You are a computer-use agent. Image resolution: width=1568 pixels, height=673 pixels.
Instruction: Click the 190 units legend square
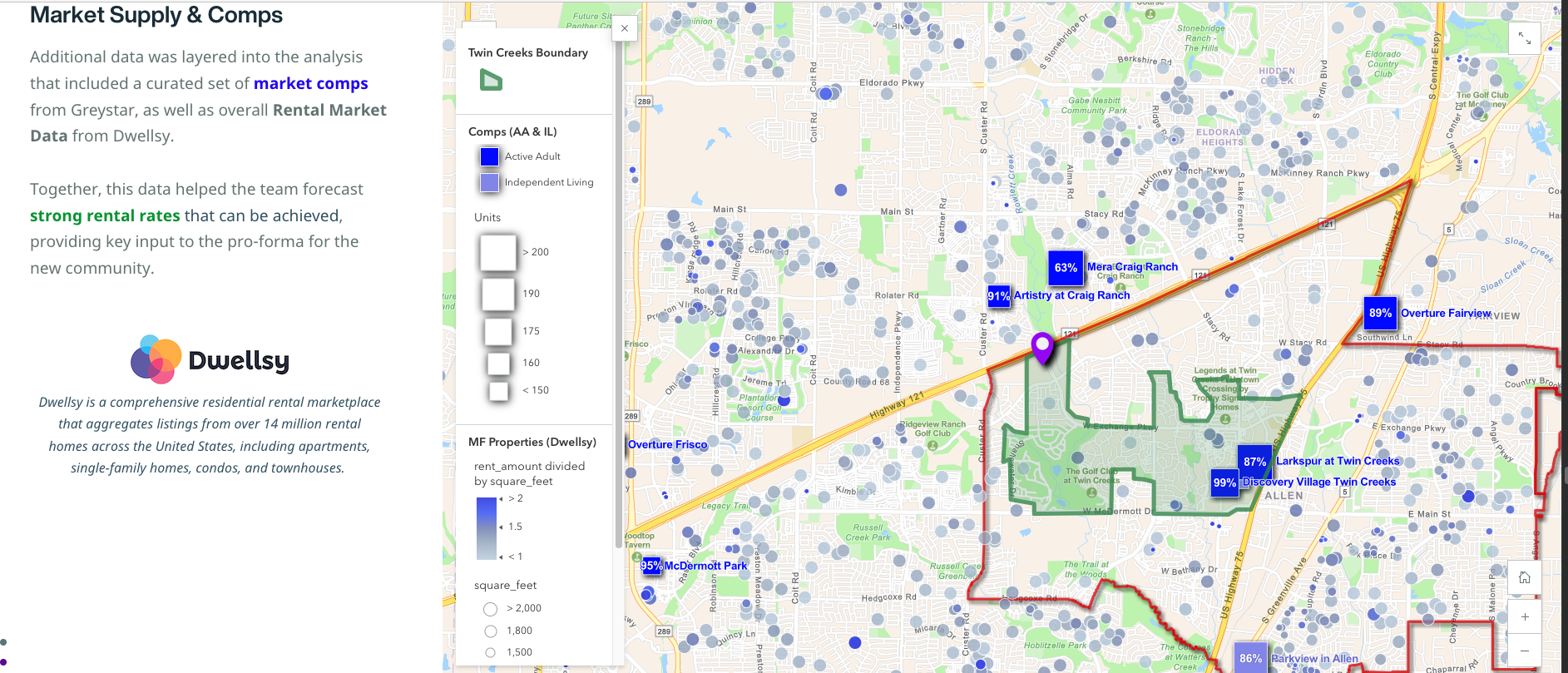pyautogui.click(x=498, y=294)
